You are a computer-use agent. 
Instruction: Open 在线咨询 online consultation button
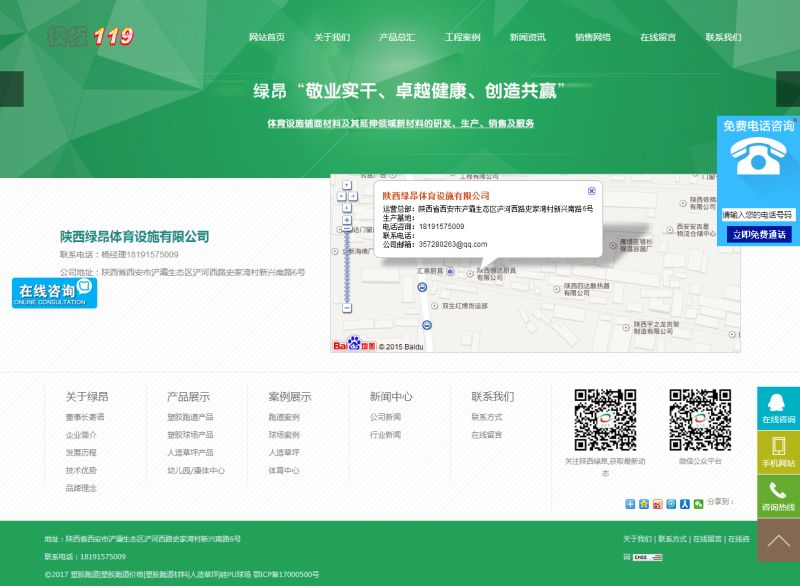point(54,293)
